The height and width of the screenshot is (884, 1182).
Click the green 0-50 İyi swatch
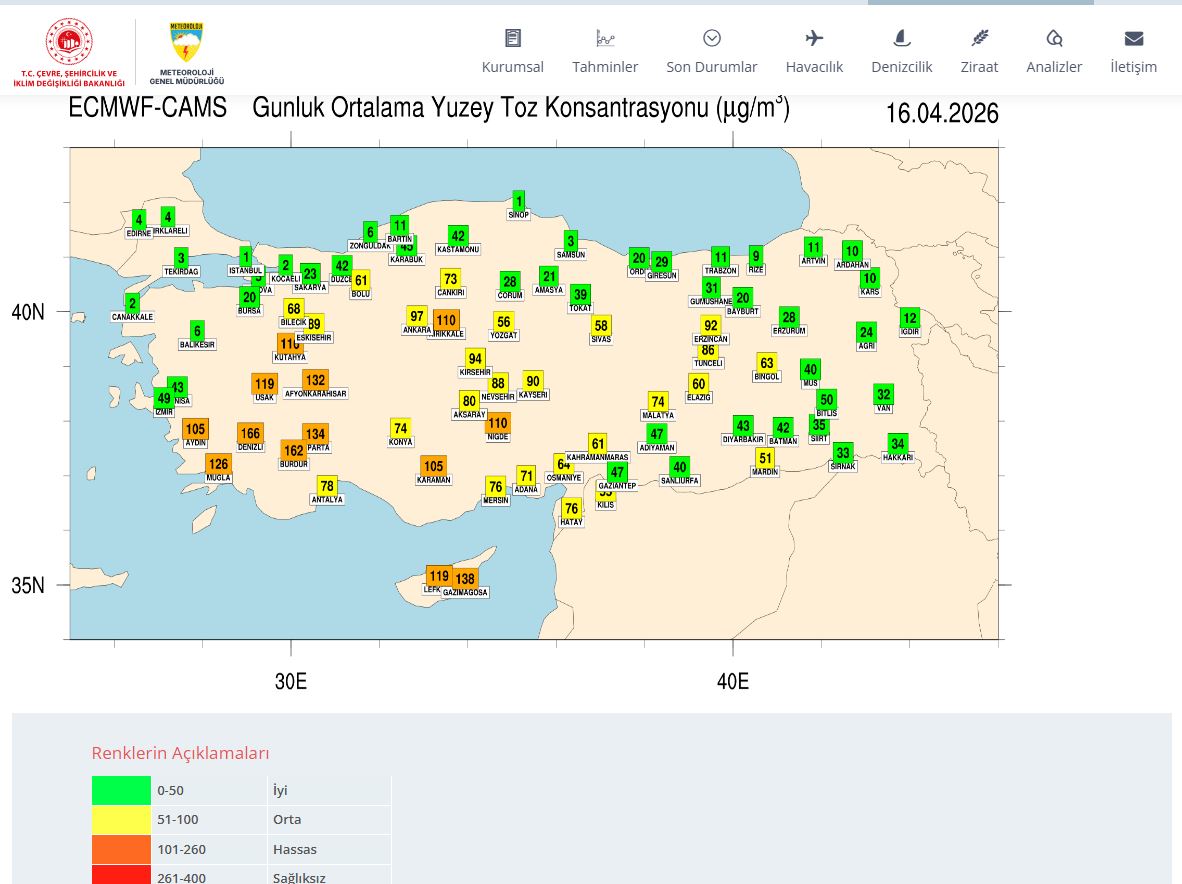[121, 791]
